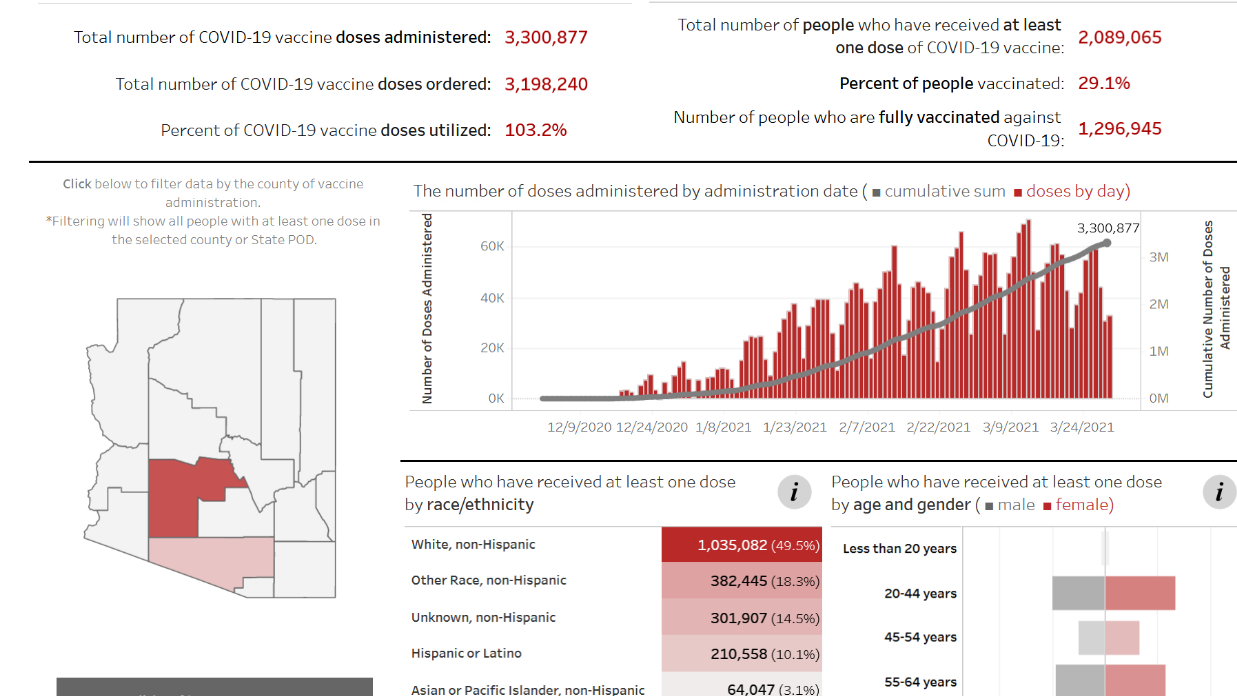
Task: Click Hispanic or Latino 210,558 cell
Action: [741, 654]
